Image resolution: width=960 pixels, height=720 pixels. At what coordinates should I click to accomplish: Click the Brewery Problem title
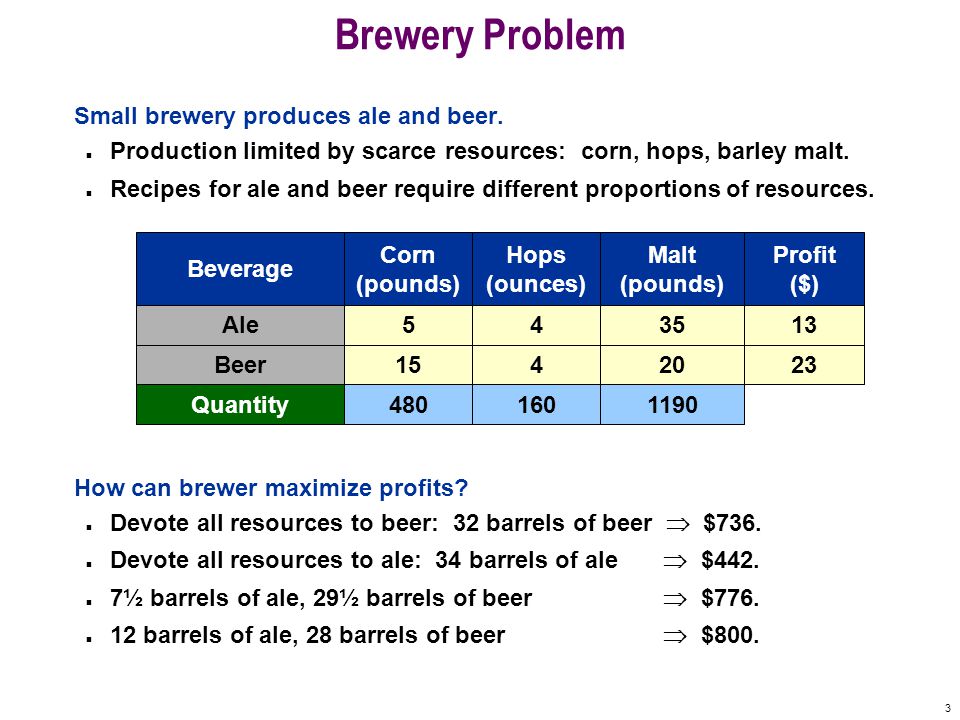click(x=480, y=36)
